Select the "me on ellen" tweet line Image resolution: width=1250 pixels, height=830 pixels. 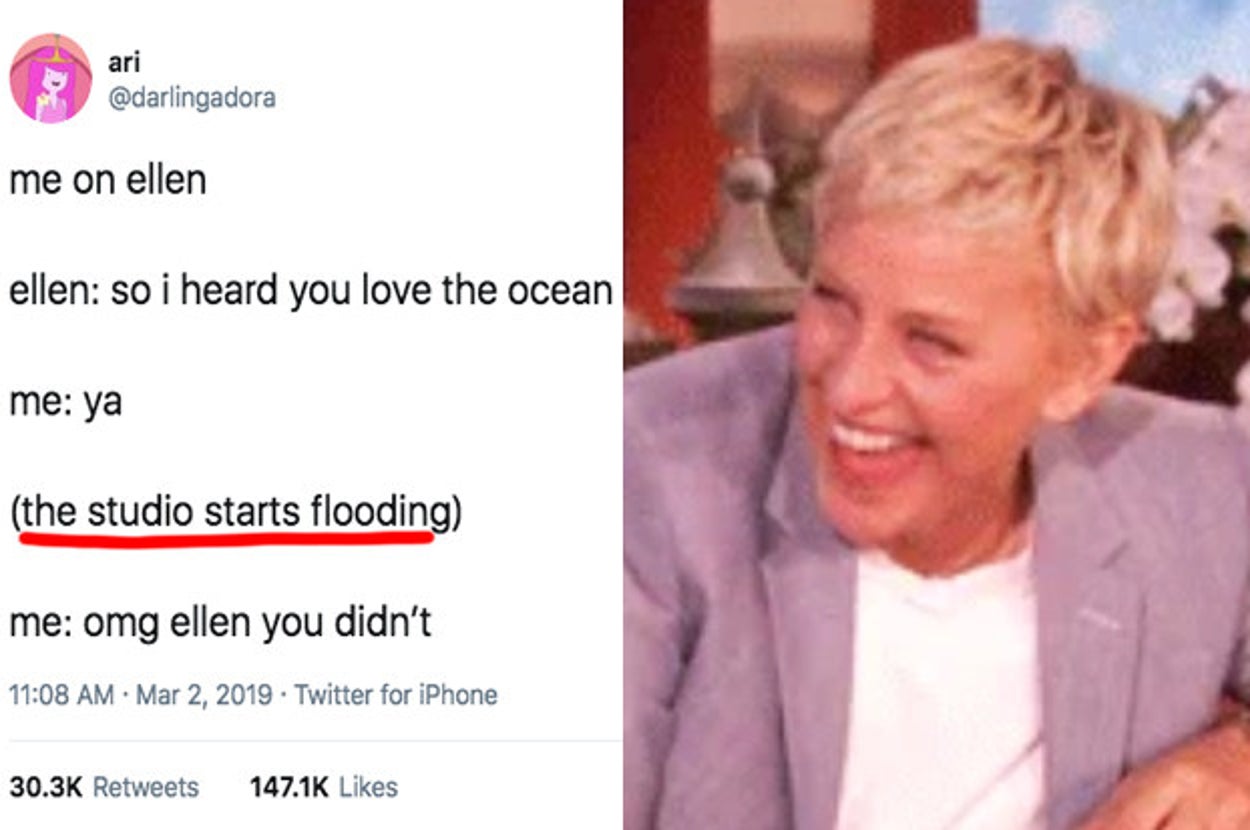pos(108,180)
